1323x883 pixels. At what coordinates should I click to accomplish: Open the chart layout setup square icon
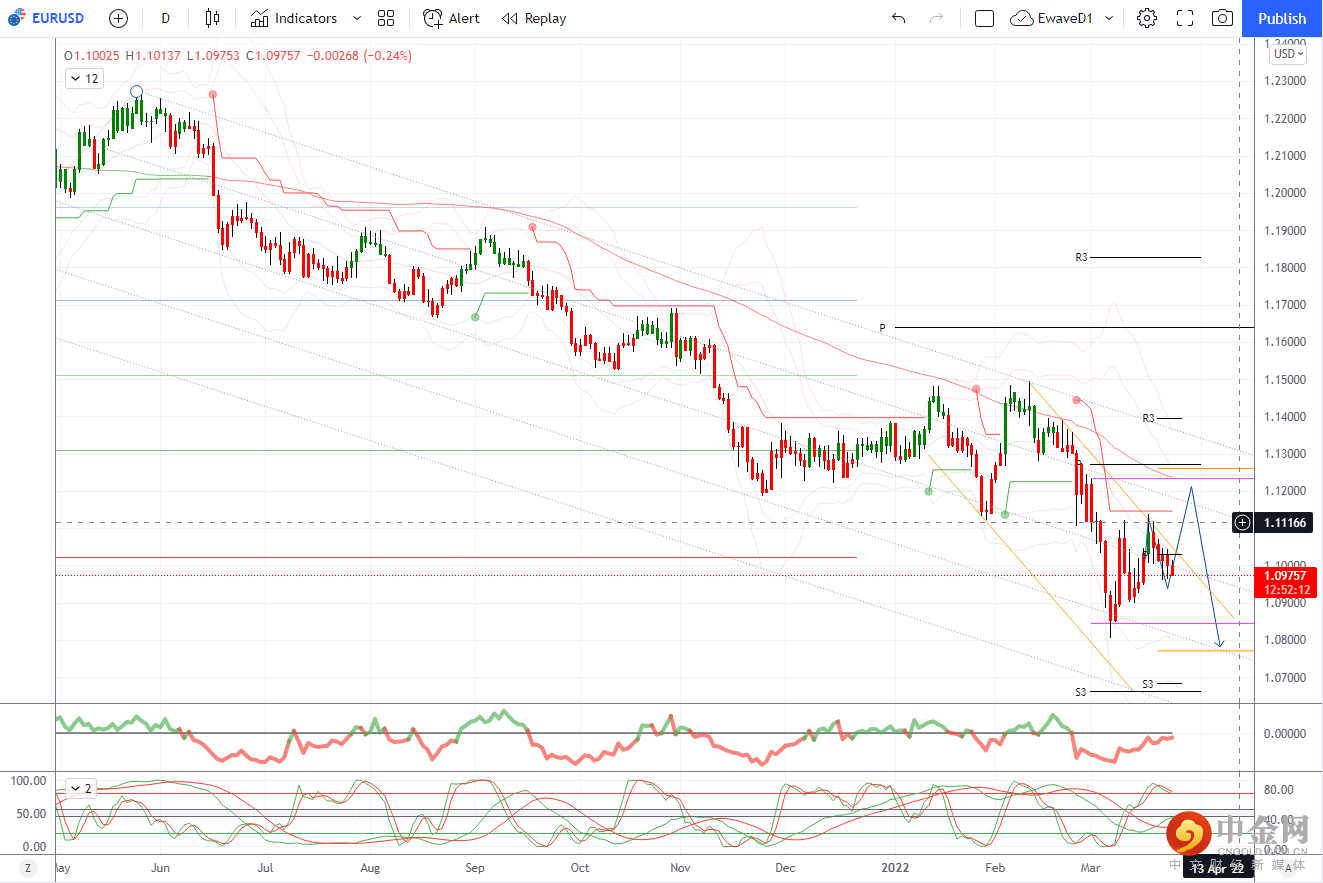pyautogui.click(x=984, y=18)
